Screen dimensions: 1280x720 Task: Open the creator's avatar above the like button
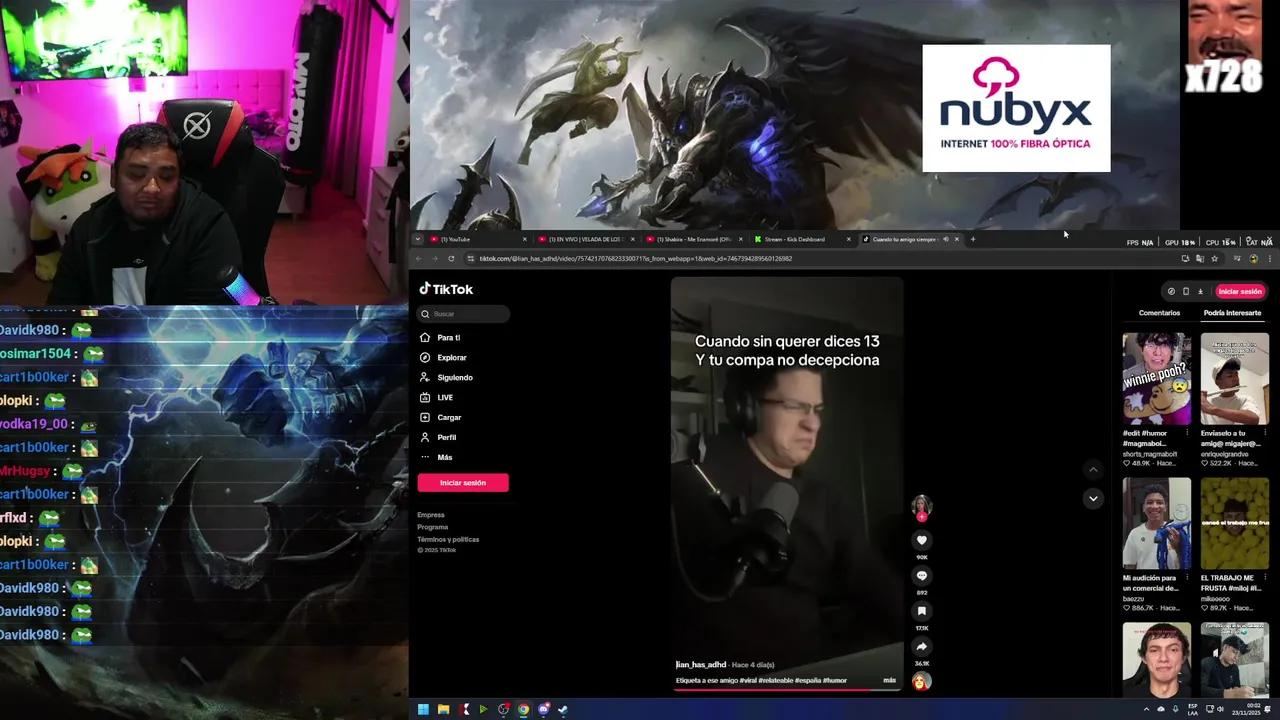921,506
